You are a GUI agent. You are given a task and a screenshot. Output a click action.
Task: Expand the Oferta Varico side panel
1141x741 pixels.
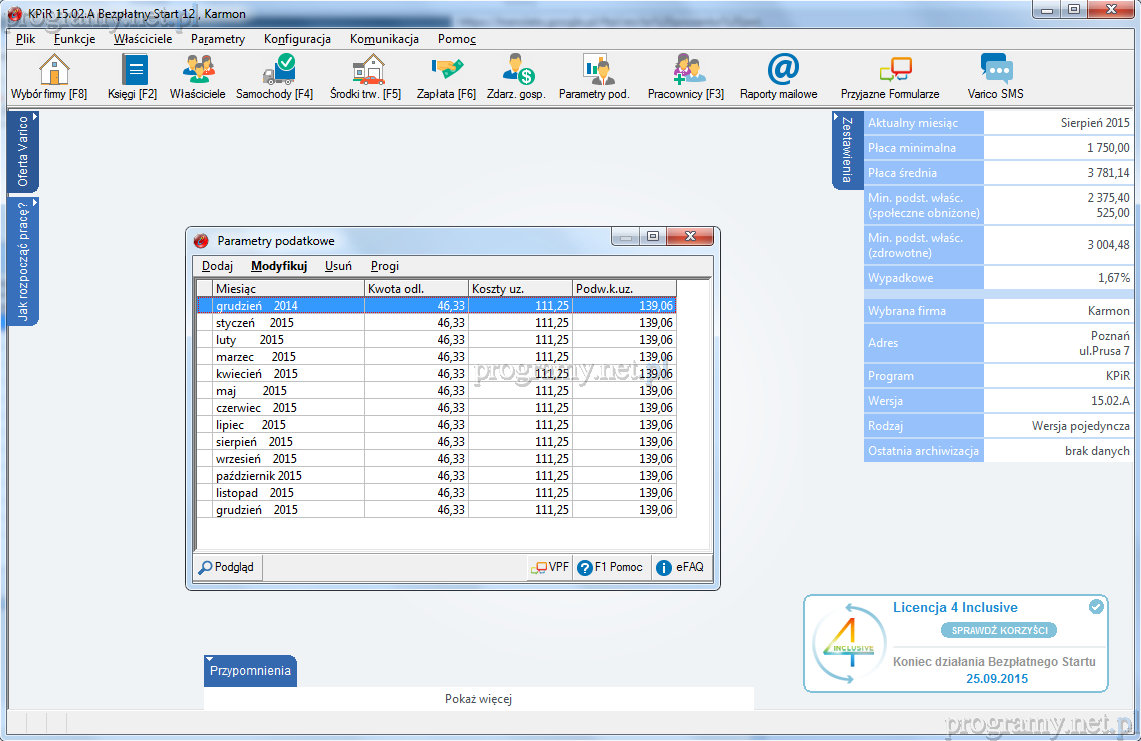click(x=23, y=151)
